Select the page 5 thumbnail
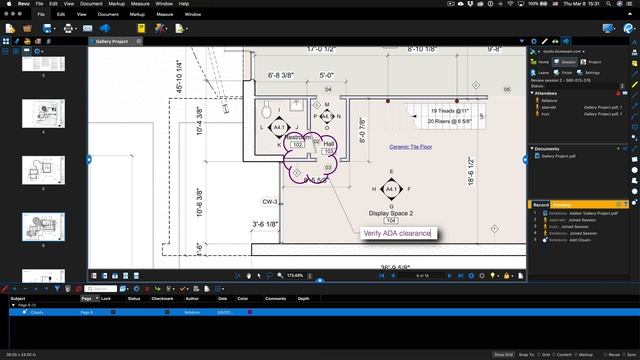The image size is (640, 360). [43, 170]
